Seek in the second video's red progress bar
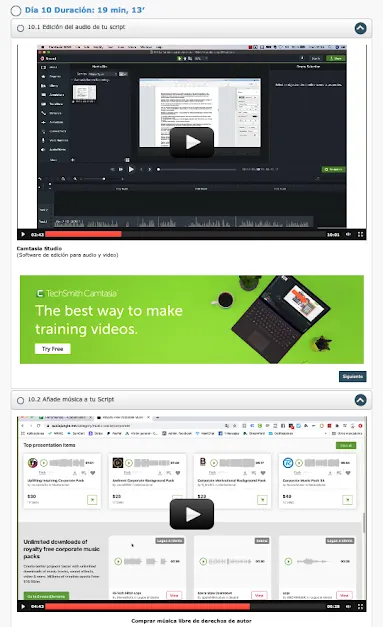Image resolution: width=383 pixels, height=627 pixels. (x=185, y=607)
